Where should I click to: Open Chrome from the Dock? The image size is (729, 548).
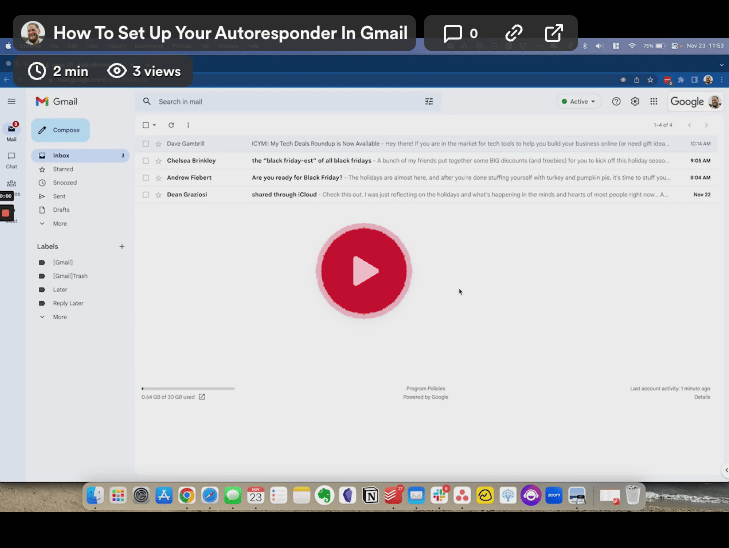187,495
